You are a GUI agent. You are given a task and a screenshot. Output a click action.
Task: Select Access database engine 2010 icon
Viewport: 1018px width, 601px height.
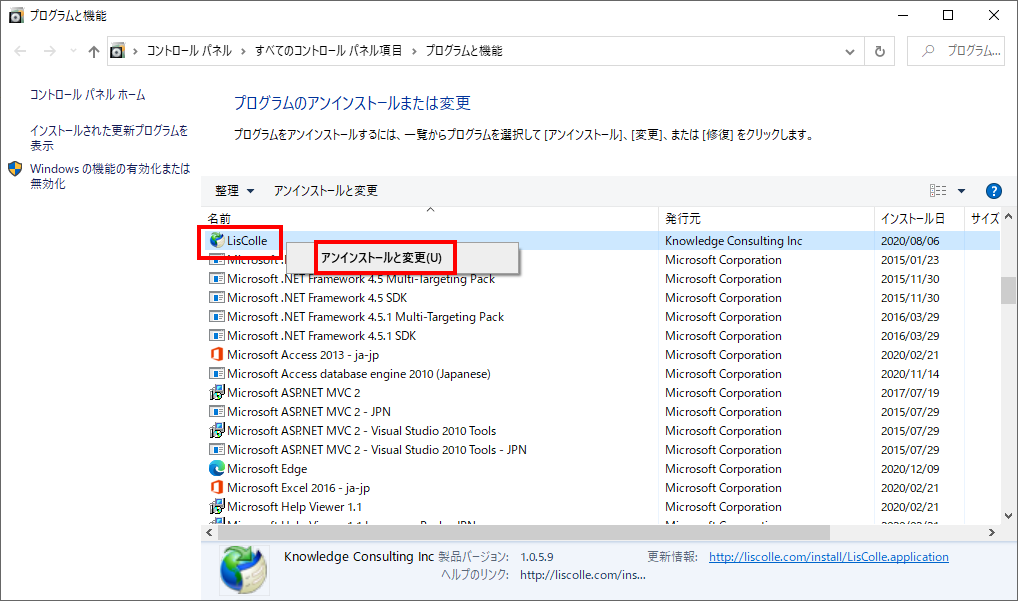pyautogui.click(x=216, y=373)
